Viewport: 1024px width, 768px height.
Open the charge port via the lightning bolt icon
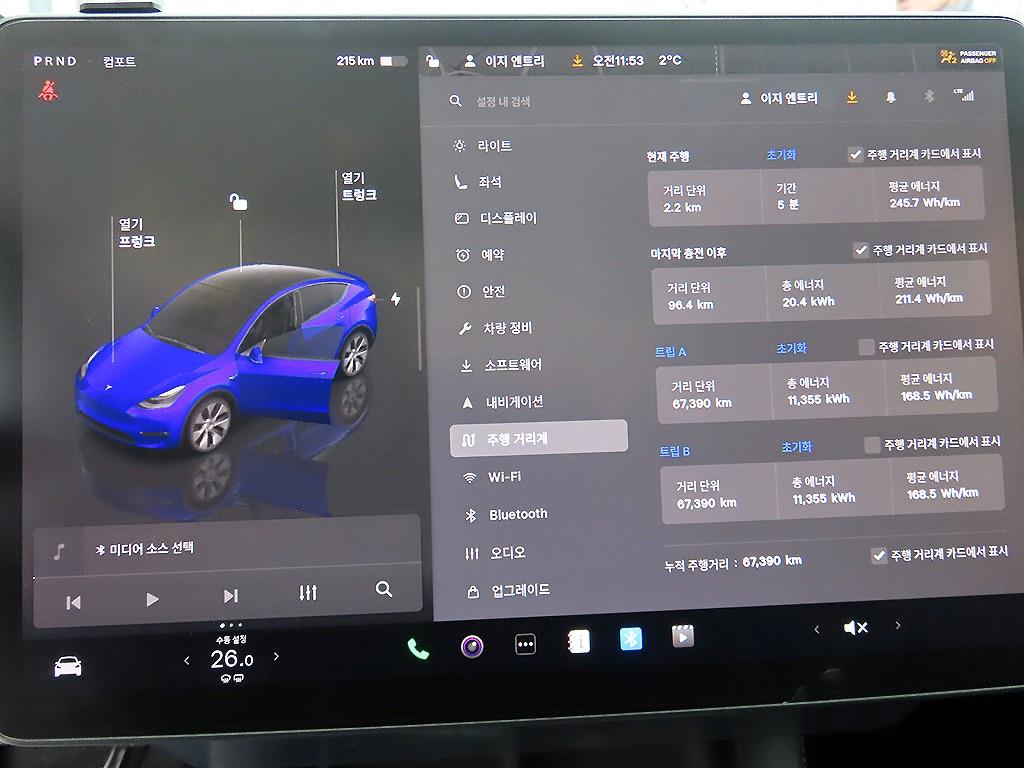tap(395, 299)
